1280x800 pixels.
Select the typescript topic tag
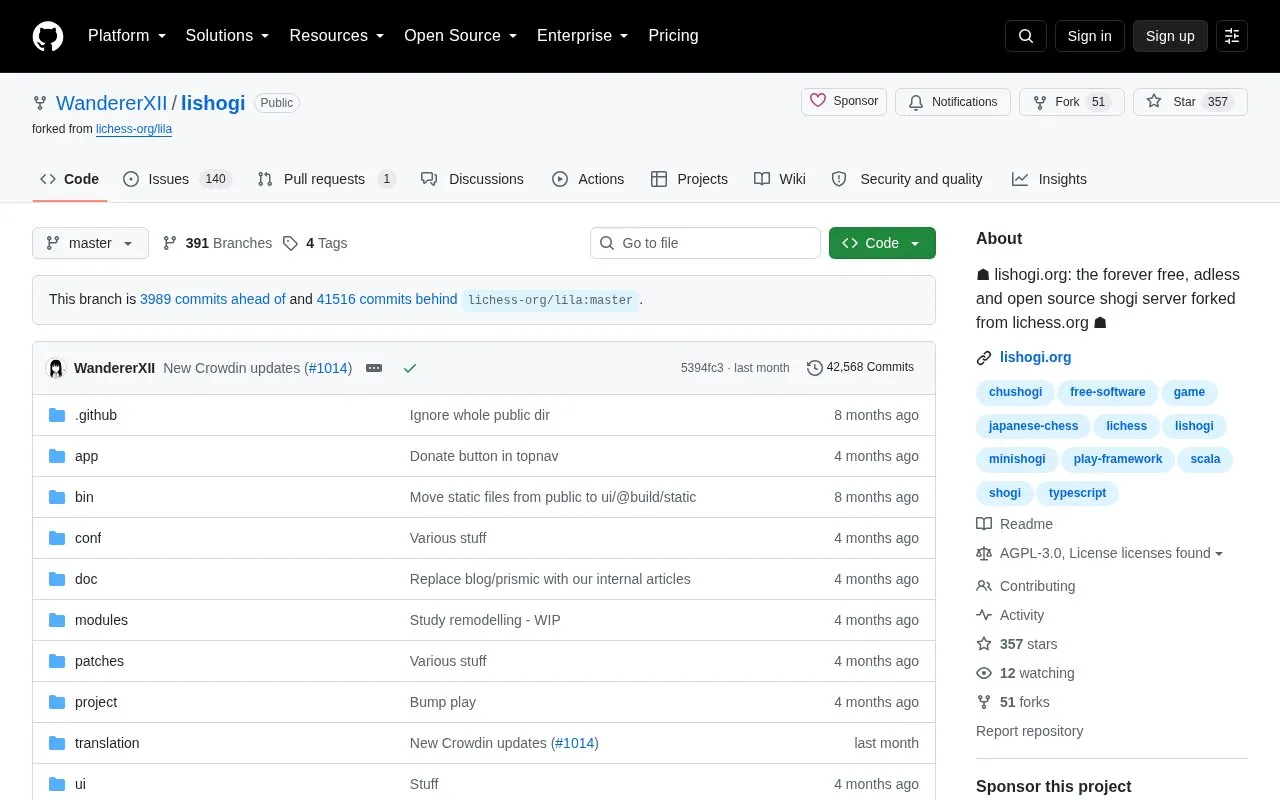click(x=1078, y=493)
